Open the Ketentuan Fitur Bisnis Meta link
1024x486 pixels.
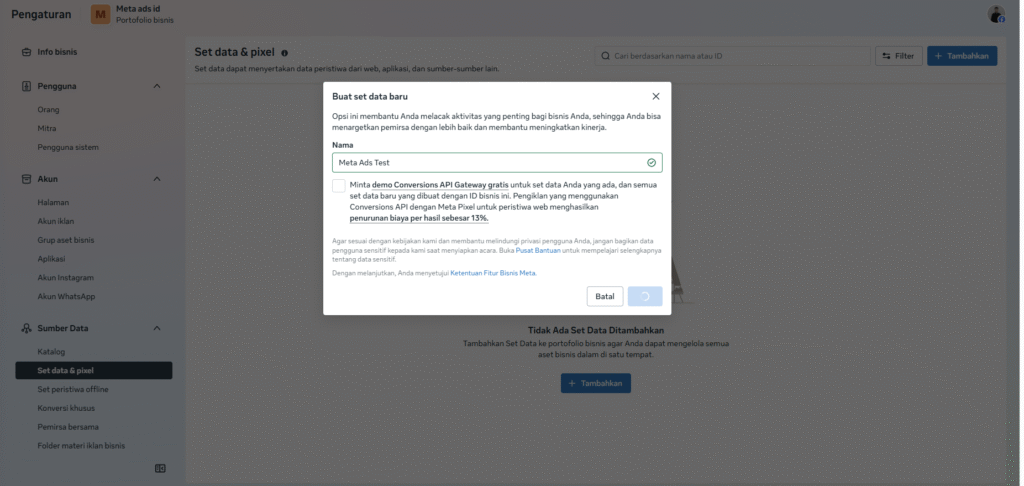(x=493, y=273)
